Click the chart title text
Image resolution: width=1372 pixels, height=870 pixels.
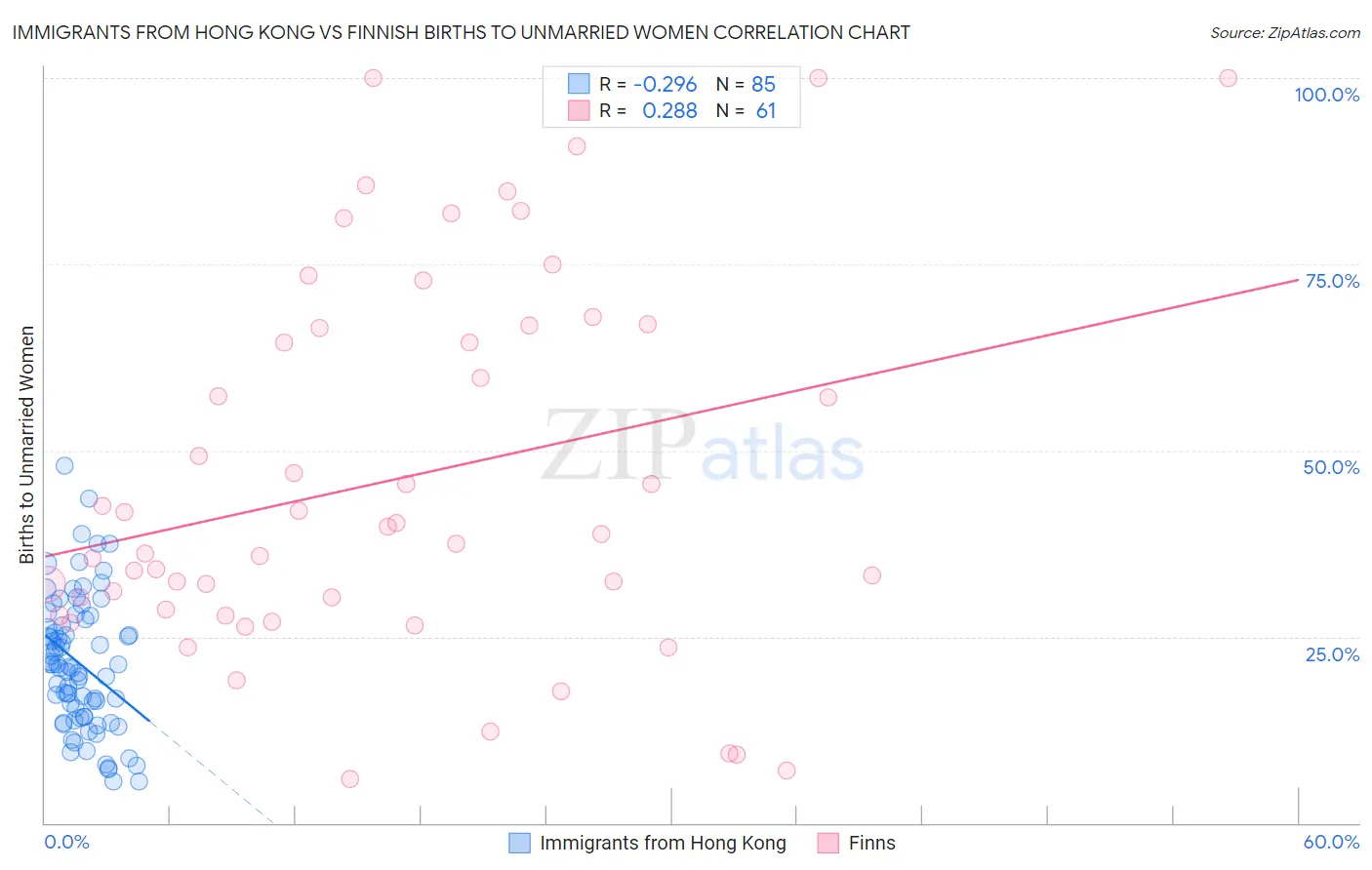coord(461,32)
